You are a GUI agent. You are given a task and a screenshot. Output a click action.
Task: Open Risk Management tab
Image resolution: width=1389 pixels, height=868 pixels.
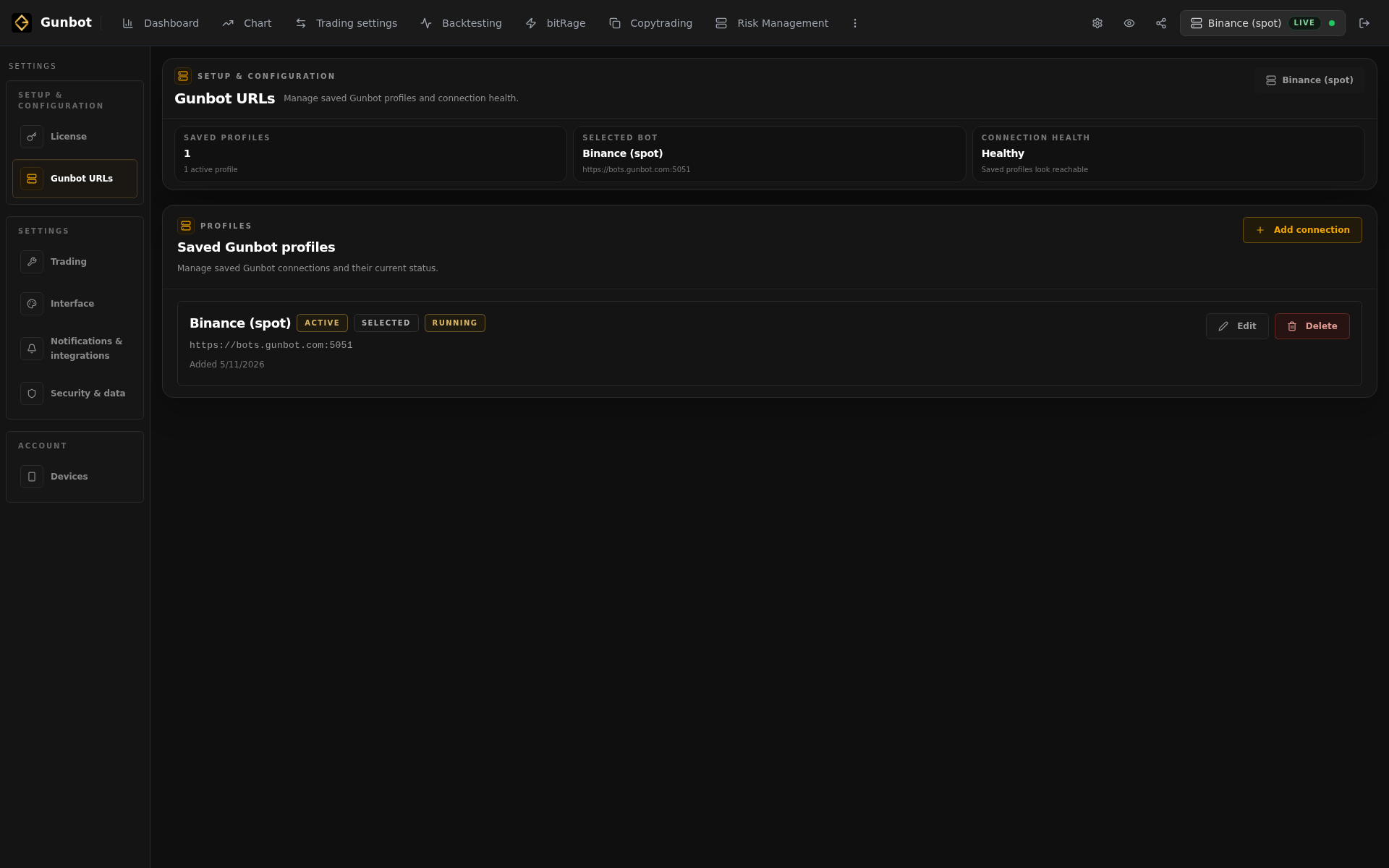pyautogui.click(x=772, y=23)
